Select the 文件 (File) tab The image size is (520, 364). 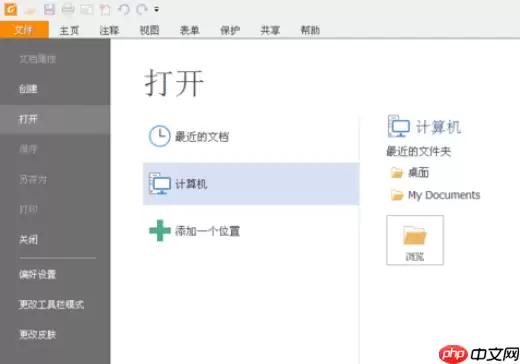click(x=24, y=30)
